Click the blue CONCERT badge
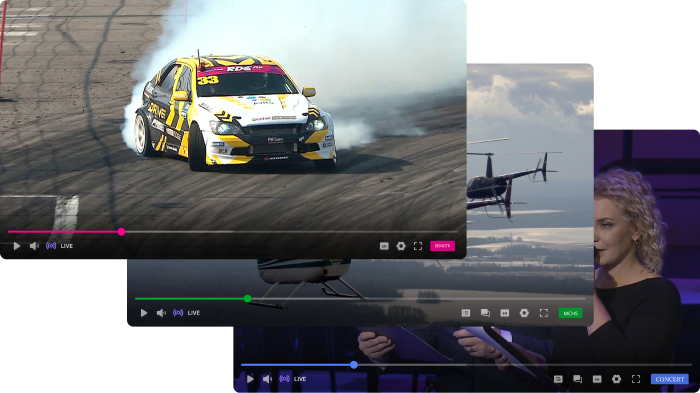The image size is (700, 393). coord(670,379)
